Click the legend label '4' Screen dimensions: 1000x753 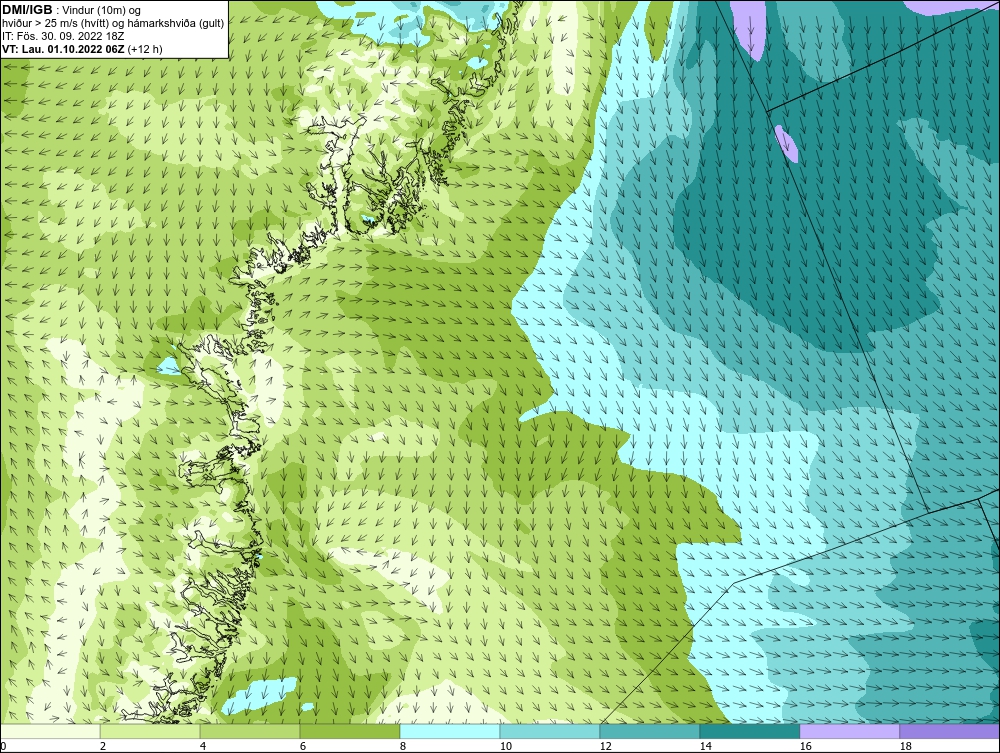[203, 746]
